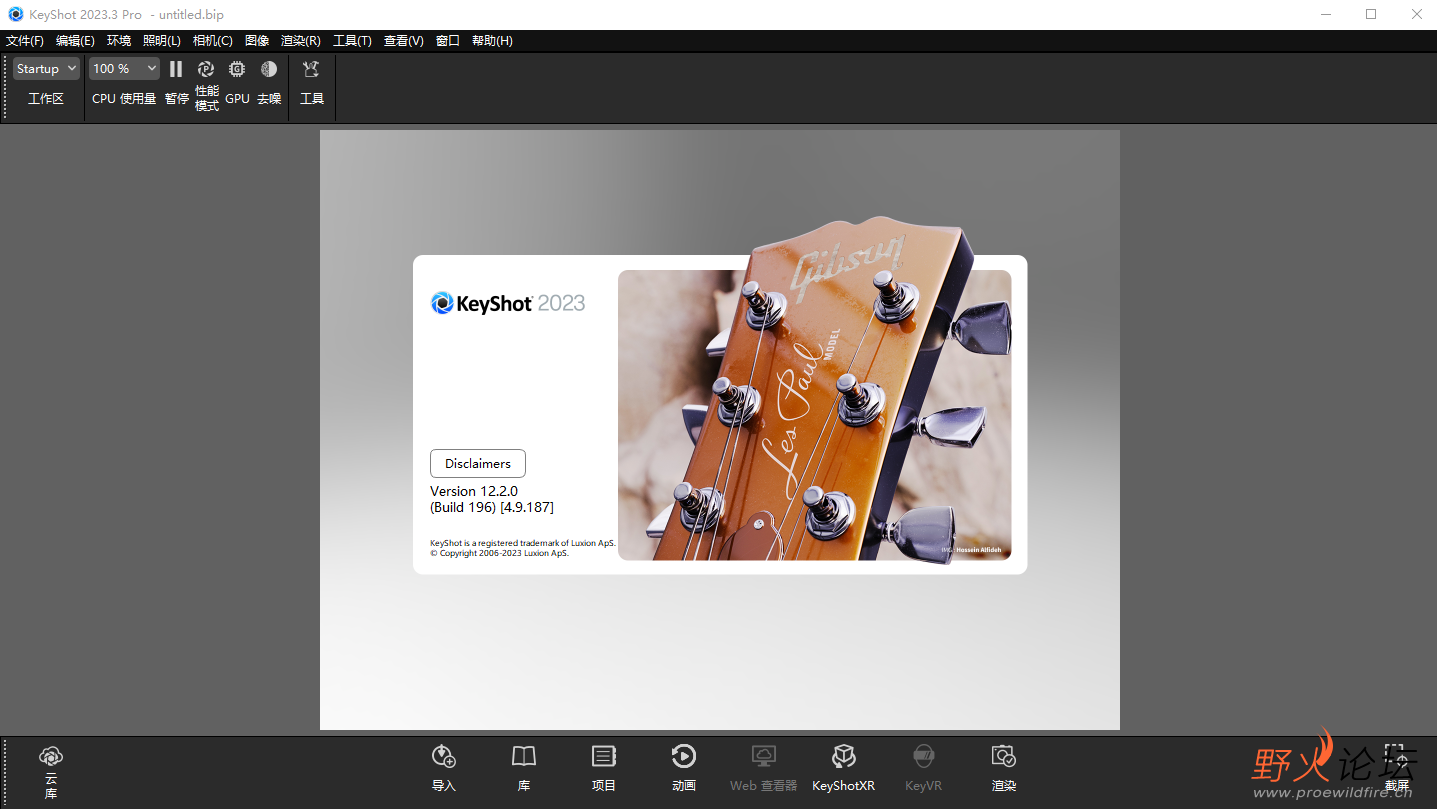Screen dimensions: 1437x809
Task: Open the Project (项目) panel
Action: point(604,756)
